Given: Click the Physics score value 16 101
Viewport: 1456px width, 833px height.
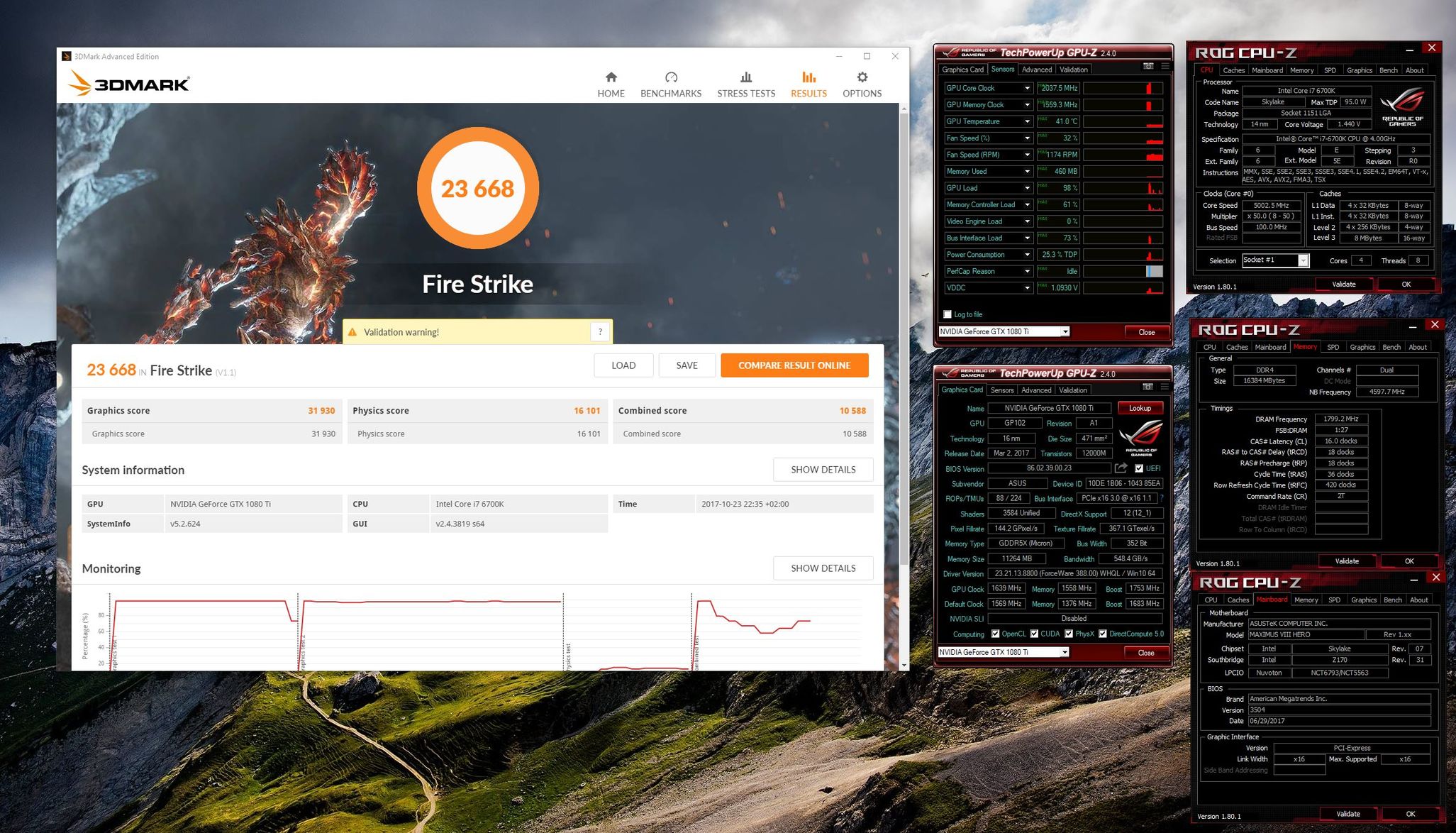Looking at the screenshot, I should (x=587, y=411).
